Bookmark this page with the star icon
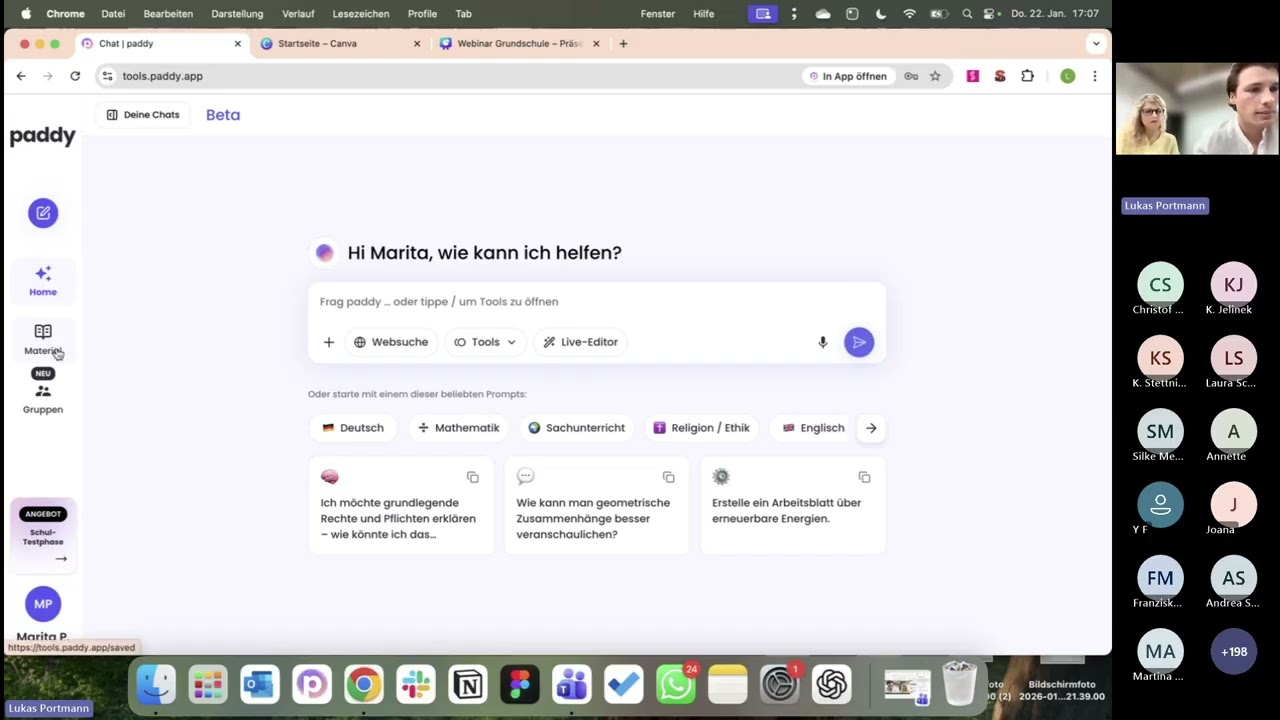This screenshot has width=1280, height=720. pos(935,76)
